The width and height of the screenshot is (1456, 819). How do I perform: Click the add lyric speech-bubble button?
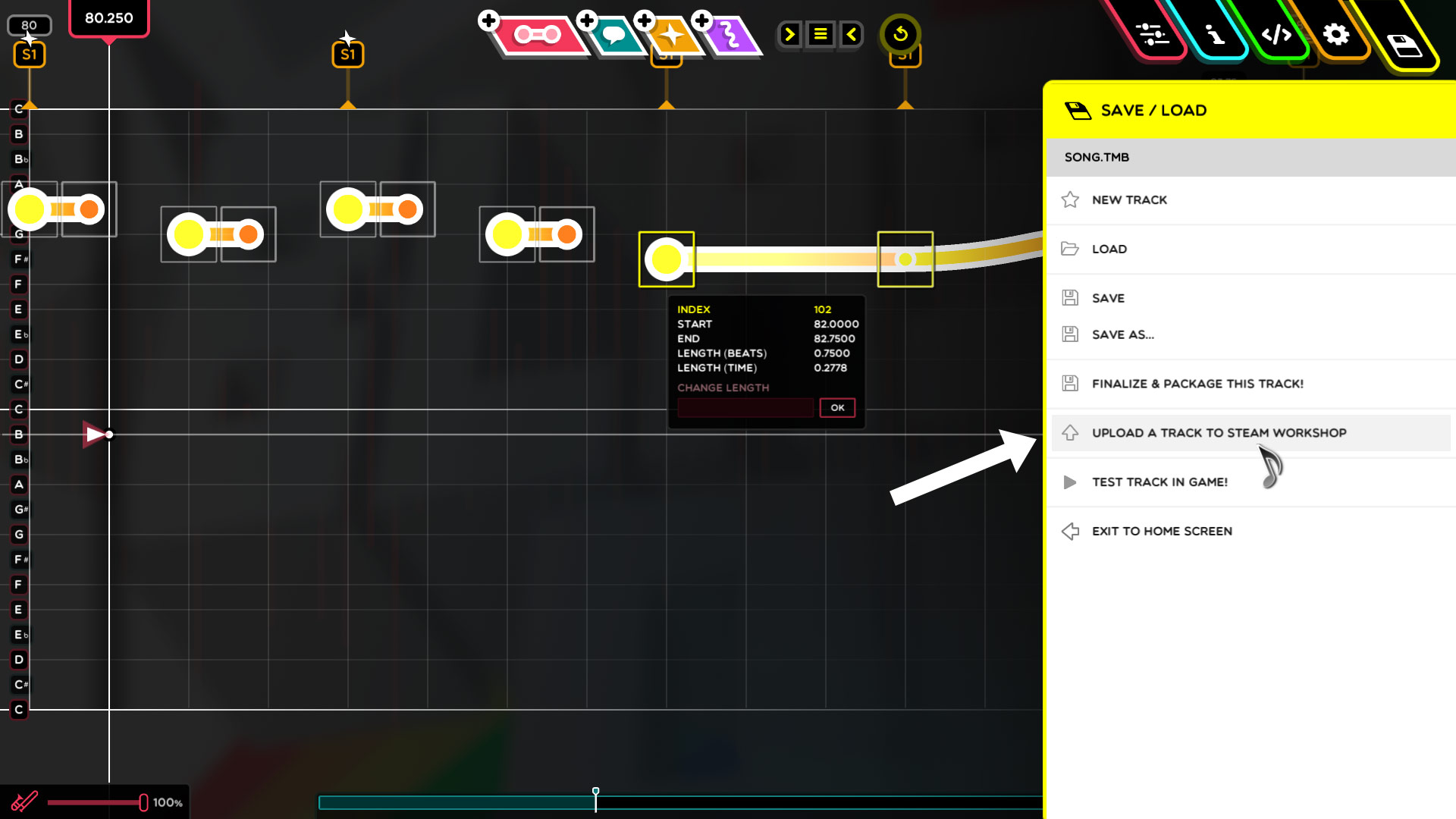click(613, 35)
